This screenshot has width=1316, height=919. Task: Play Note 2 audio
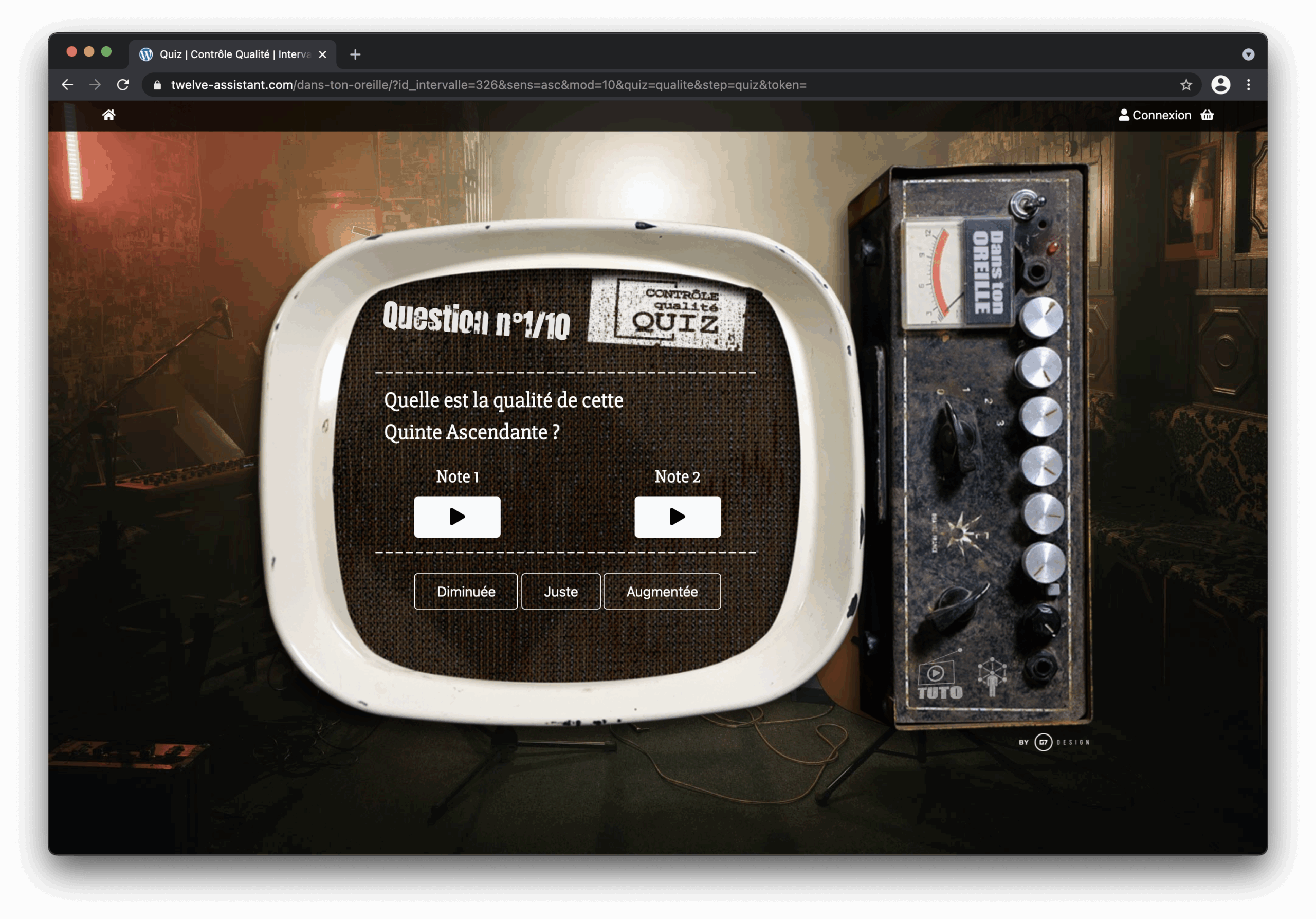pos(677,516)
